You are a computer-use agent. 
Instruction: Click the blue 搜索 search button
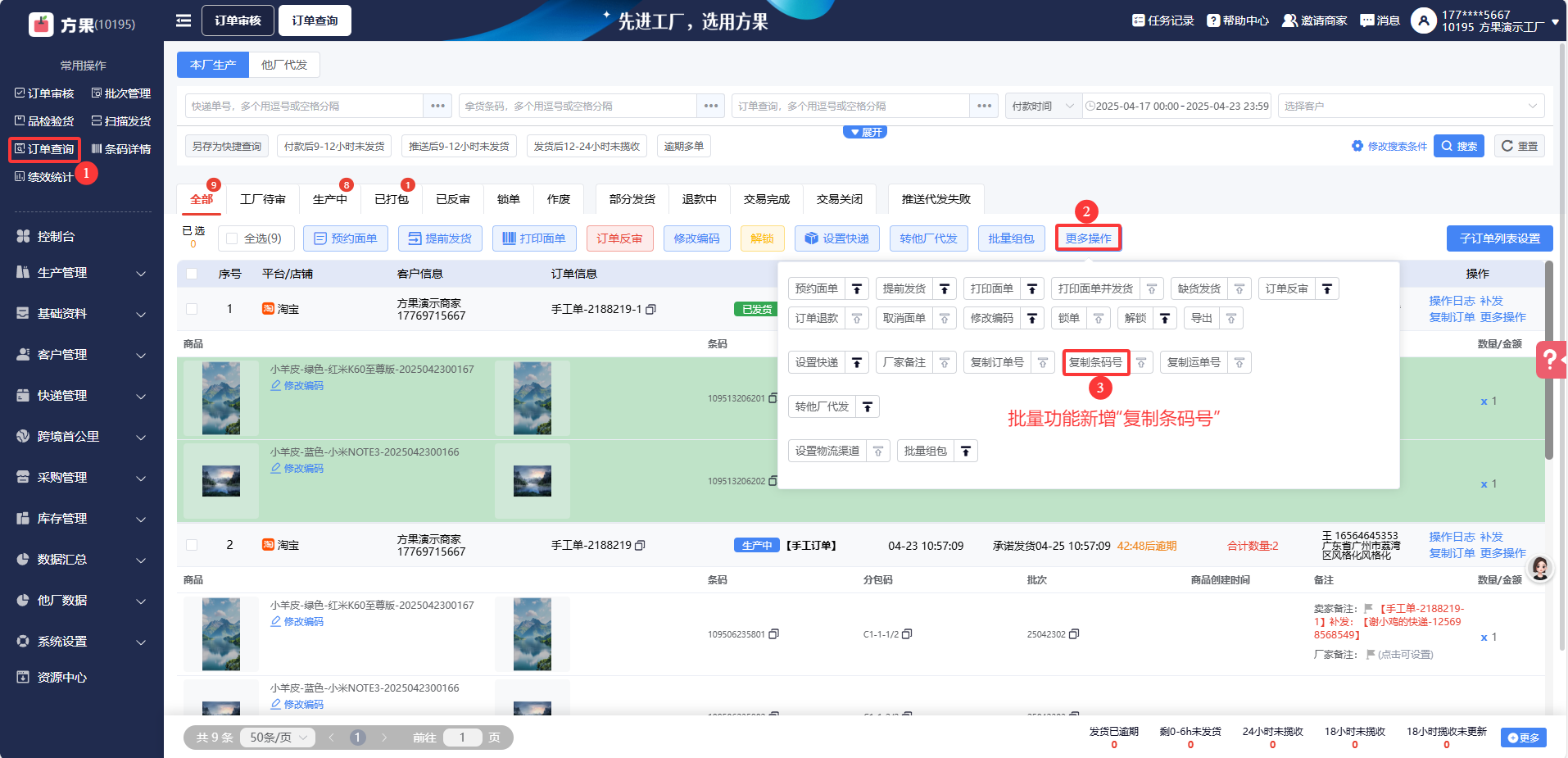pos(1458,146)
